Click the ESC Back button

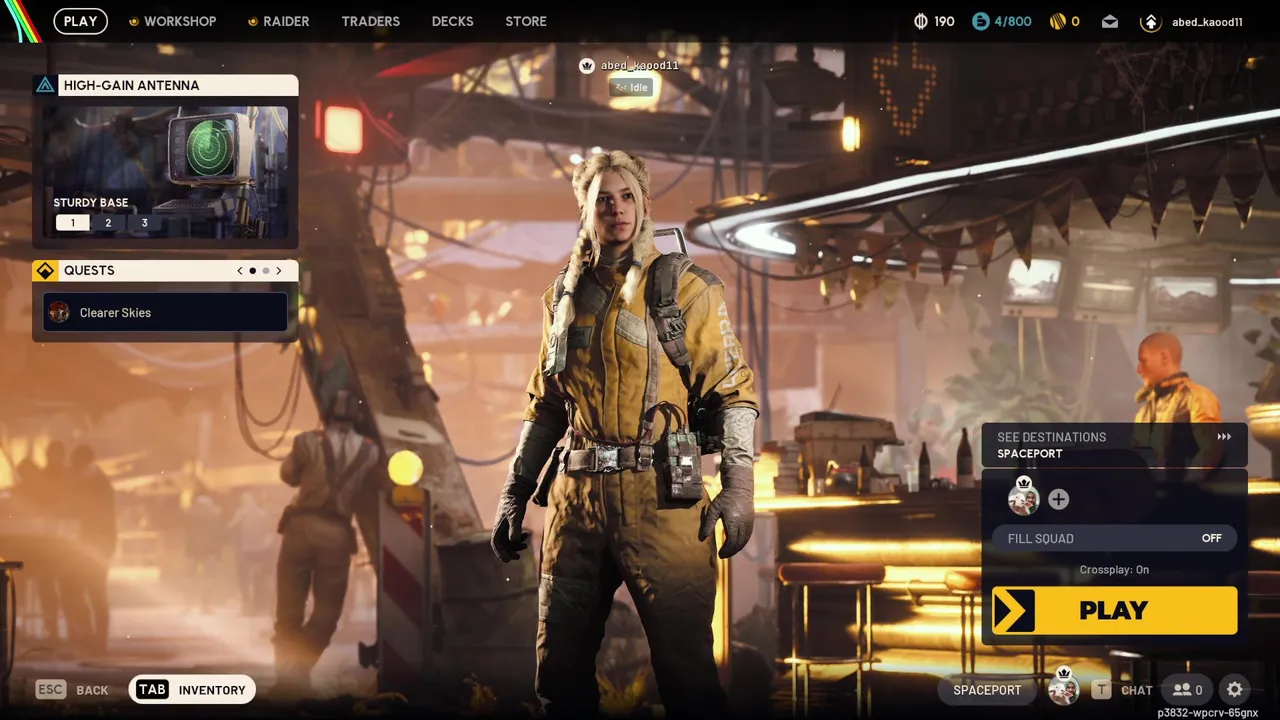point(72,690)
